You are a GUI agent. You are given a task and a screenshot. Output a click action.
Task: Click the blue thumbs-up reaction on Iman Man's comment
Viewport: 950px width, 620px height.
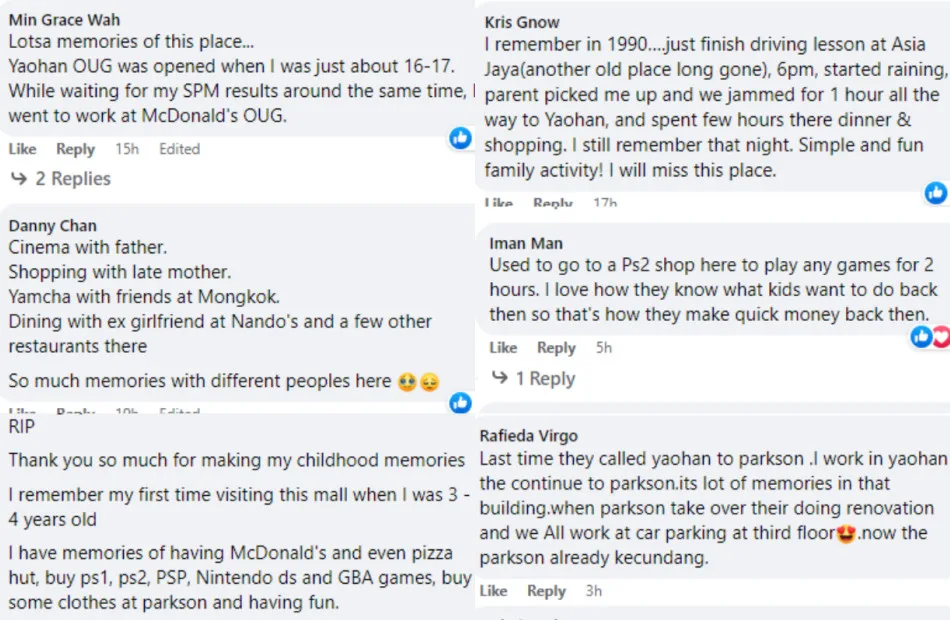(921, 337)
